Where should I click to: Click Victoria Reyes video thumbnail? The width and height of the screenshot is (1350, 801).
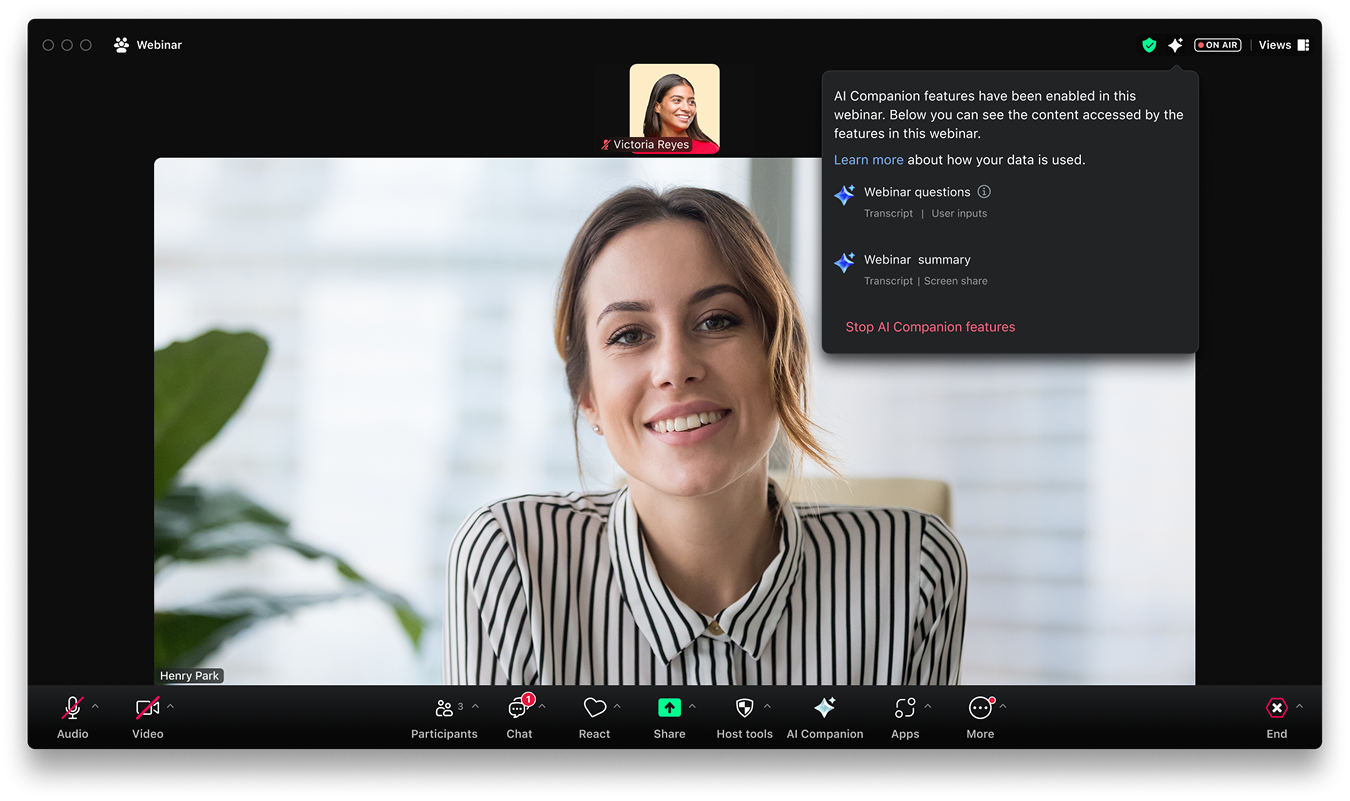click(x=673, y=105)
